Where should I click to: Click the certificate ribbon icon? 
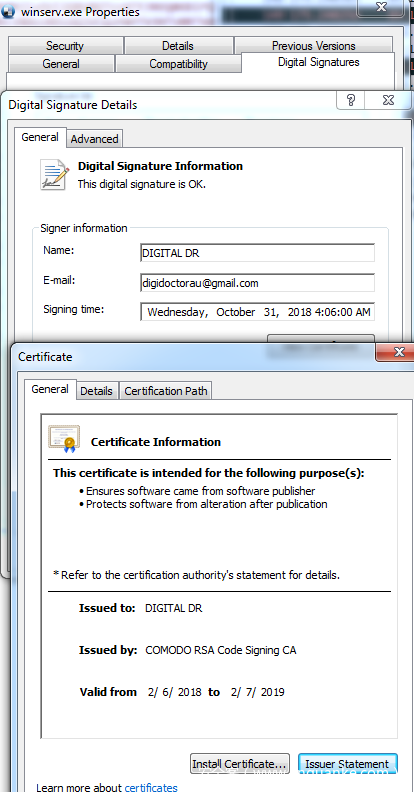(64, 438)
